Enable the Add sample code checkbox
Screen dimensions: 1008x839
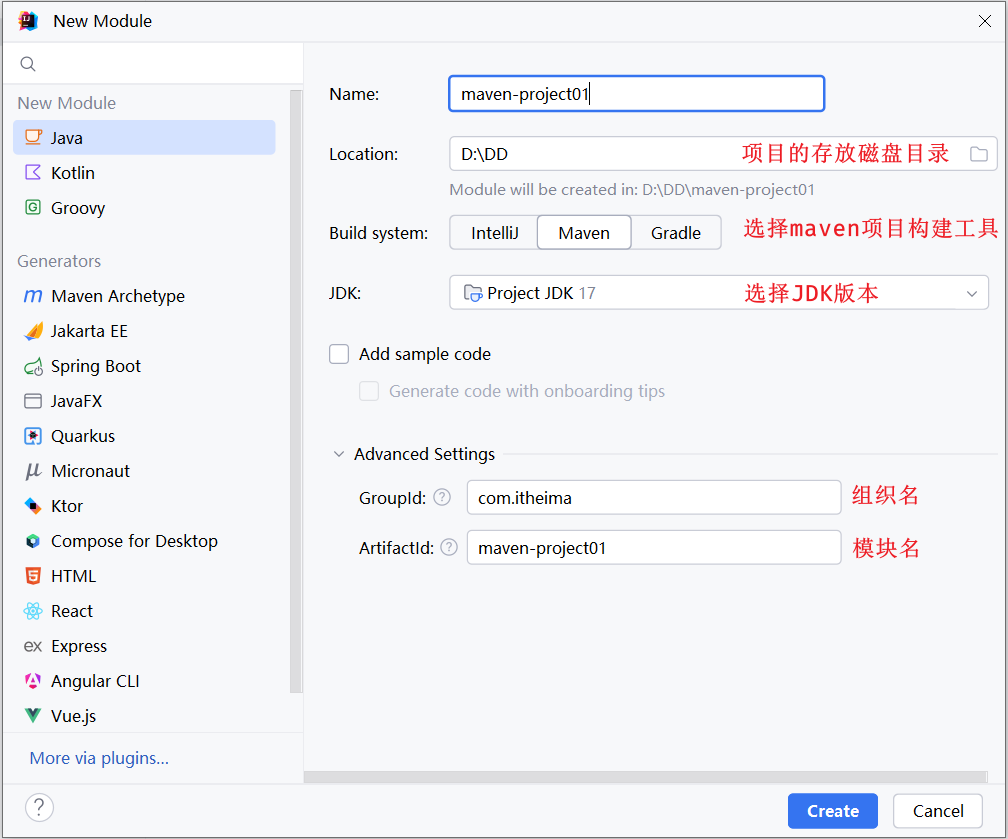(x=339, y=354)
